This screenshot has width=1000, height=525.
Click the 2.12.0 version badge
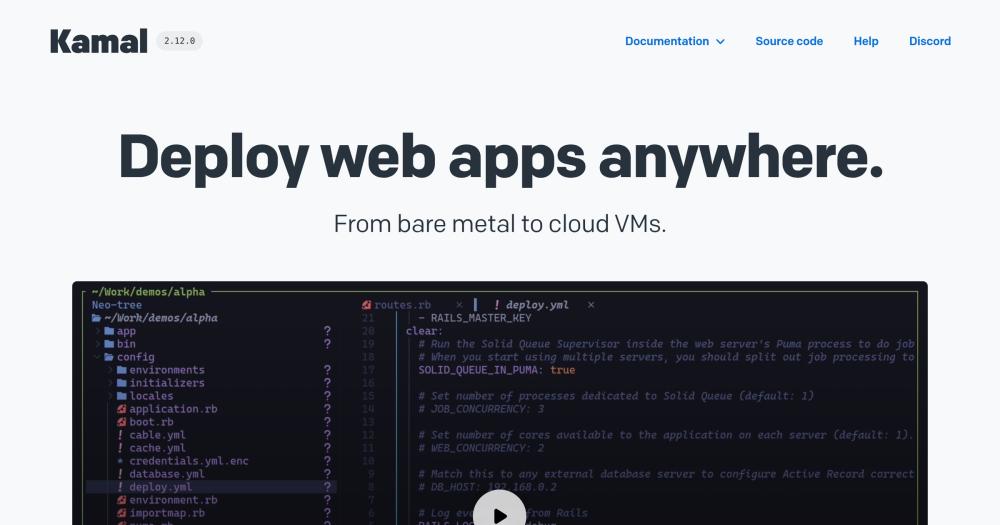point(179,41)
